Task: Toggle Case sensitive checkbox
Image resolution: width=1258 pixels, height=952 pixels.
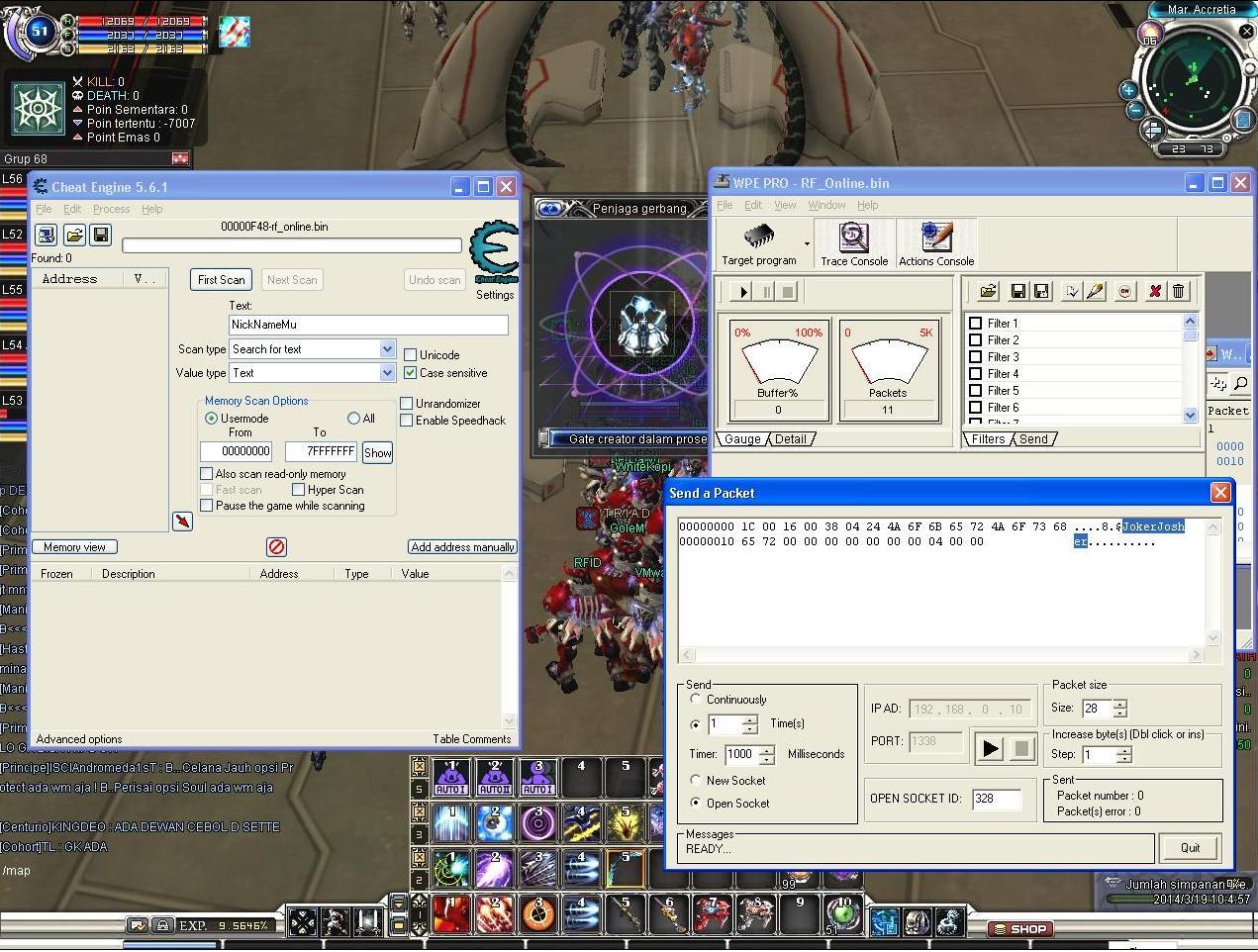Action: coord(410,373)
